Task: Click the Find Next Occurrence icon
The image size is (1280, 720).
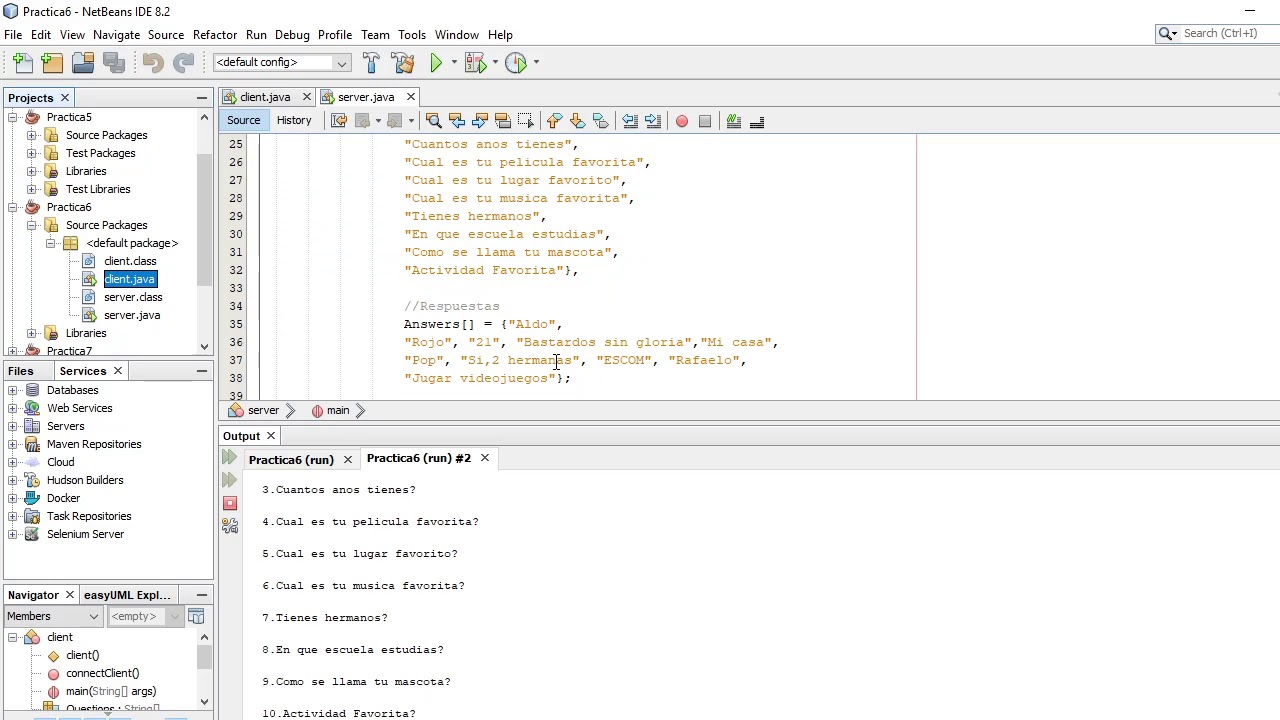Action: tap(480, 121)
